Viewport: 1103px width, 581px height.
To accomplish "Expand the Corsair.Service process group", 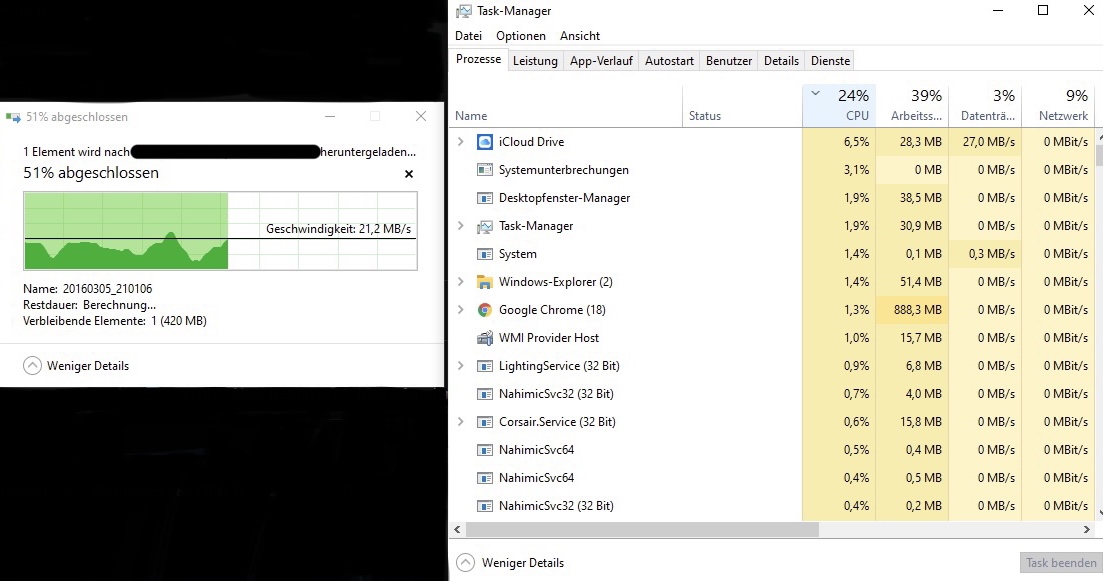I will pyautogui.click(x=461, y=422).
